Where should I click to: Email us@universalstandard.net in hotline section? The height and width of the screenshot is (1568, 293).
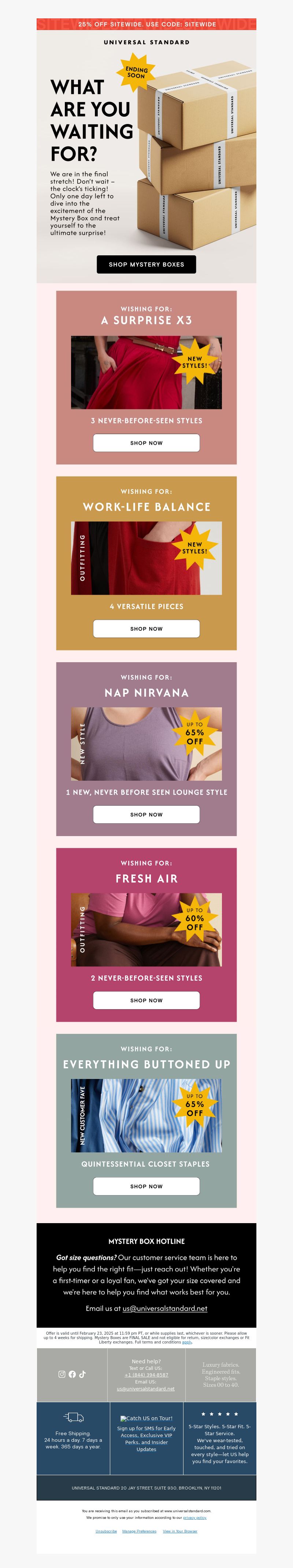pos(165,1308)
